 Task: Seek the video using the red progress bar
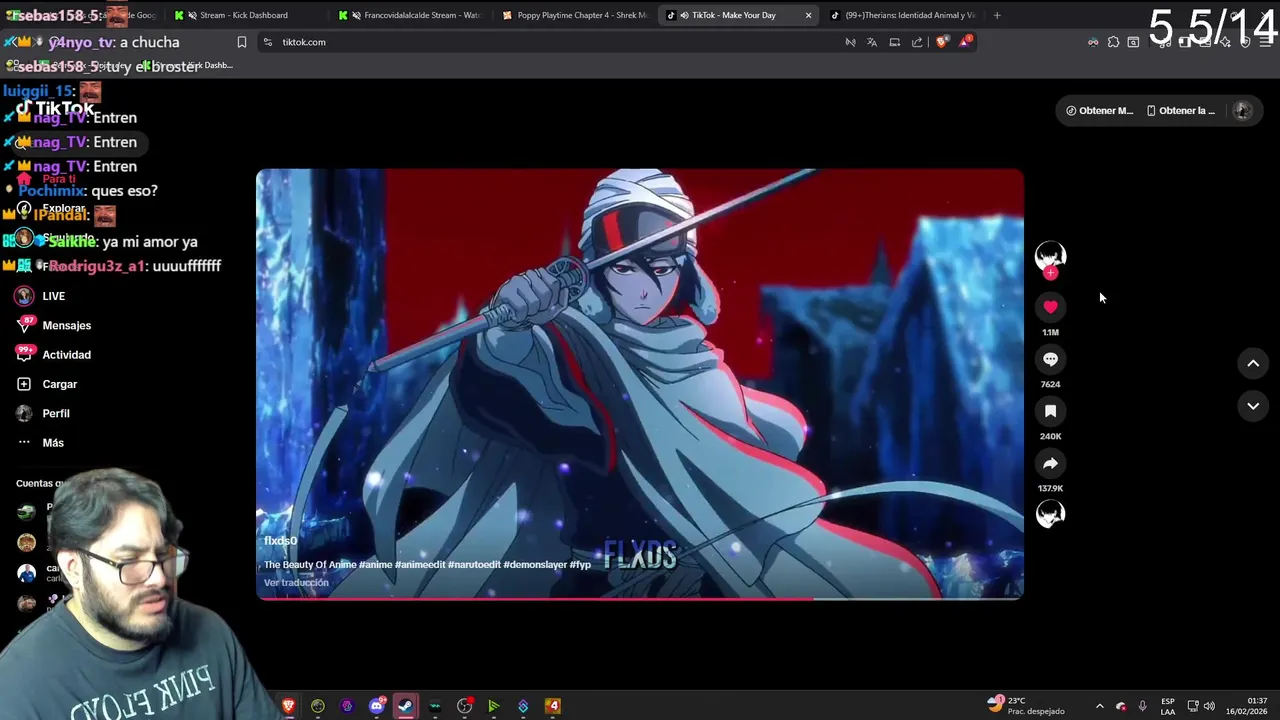tap(640, 598)
